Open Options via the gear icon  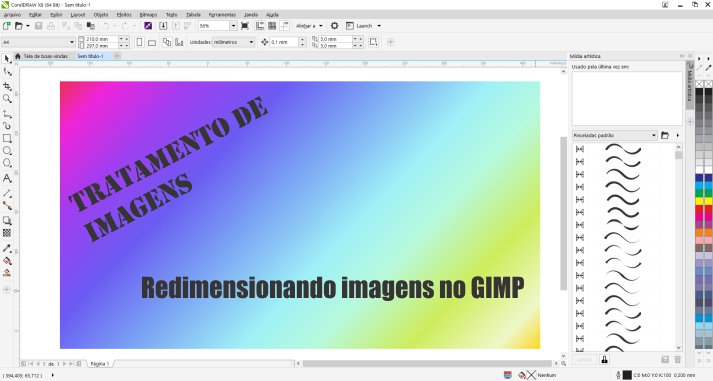tap(334, 26)
